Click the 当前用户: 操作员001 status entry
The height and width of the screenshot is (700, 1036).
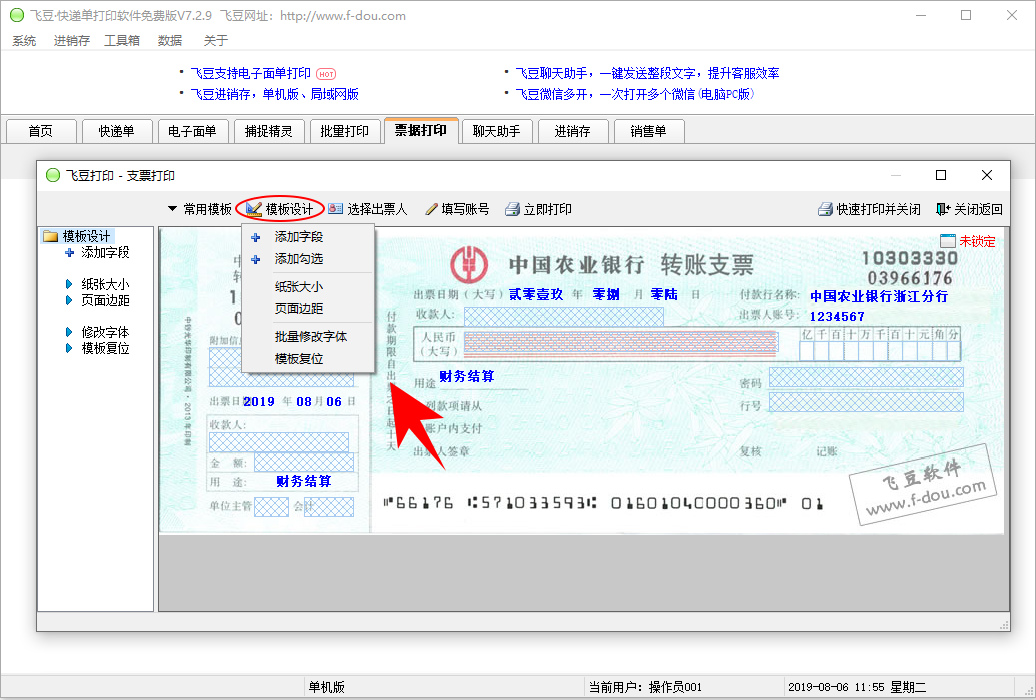tap(645, 687)
